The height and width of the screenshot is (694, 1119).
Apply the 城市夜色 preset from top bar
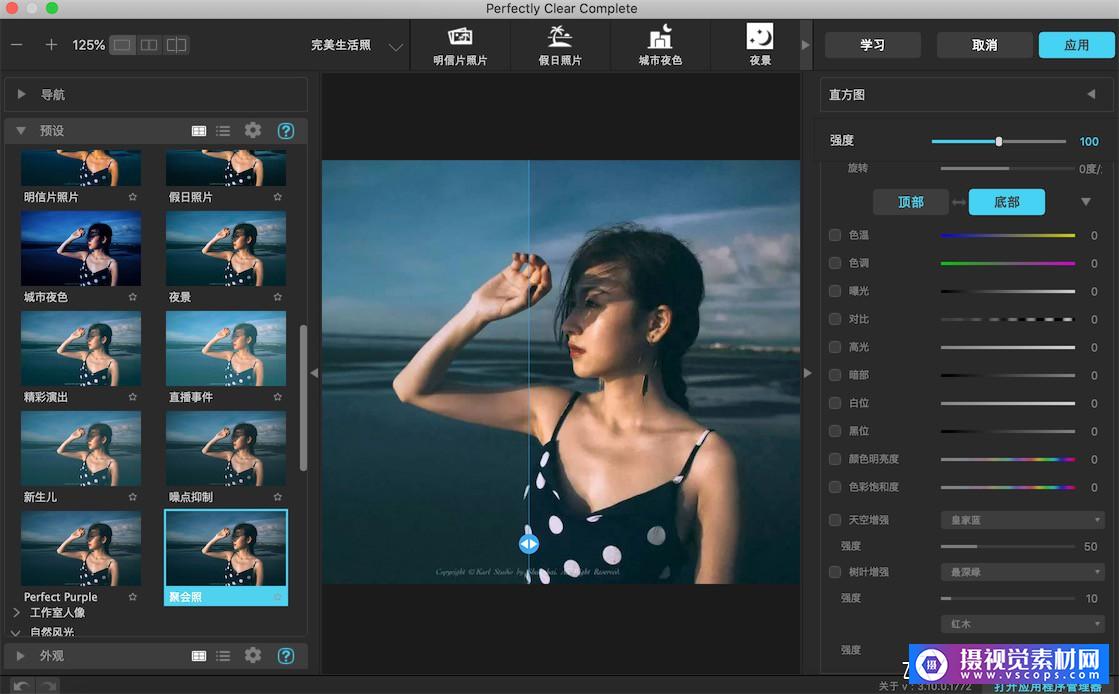point(660,46)
